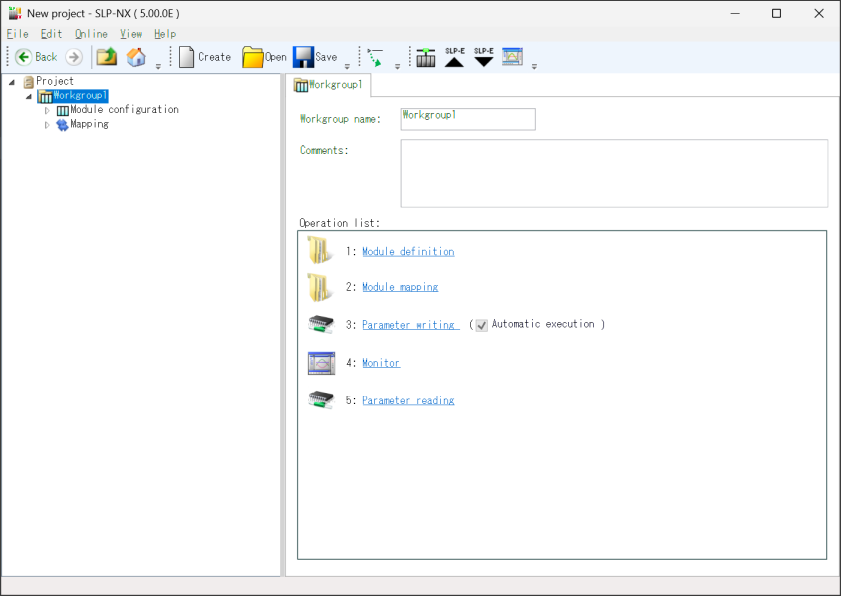Open overflow dropdown after connection icon
This screenshot has width=841, height=596.
[x=397, y=67]
